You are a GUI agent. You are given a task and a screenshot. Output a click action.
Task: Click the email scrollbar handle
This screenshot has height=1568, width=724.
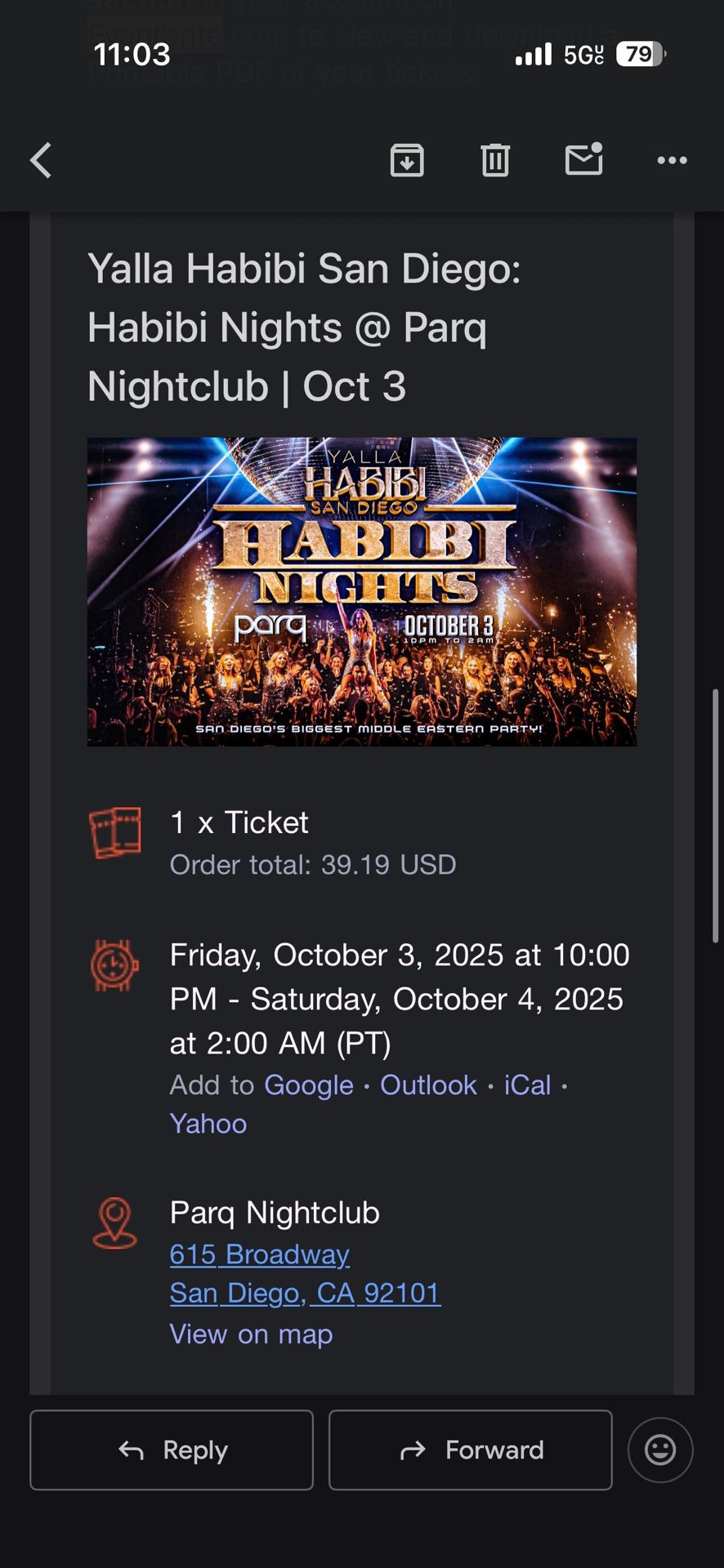click(x=715, y=815)
